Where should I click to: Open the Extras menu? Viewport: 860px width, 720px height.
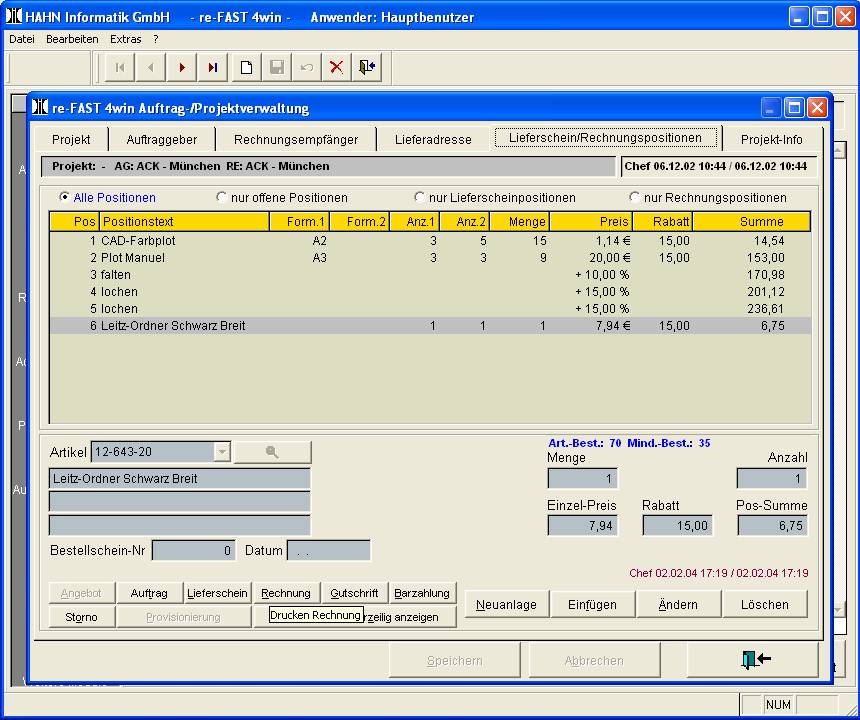click(x=126, y=39)
